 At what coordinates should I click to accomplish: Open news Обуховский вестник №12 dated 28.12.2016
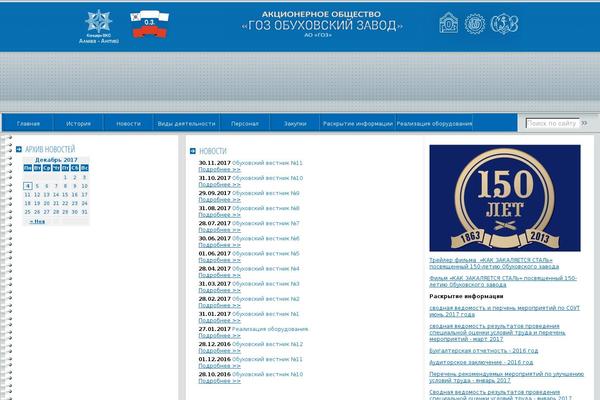click(267, 344)
